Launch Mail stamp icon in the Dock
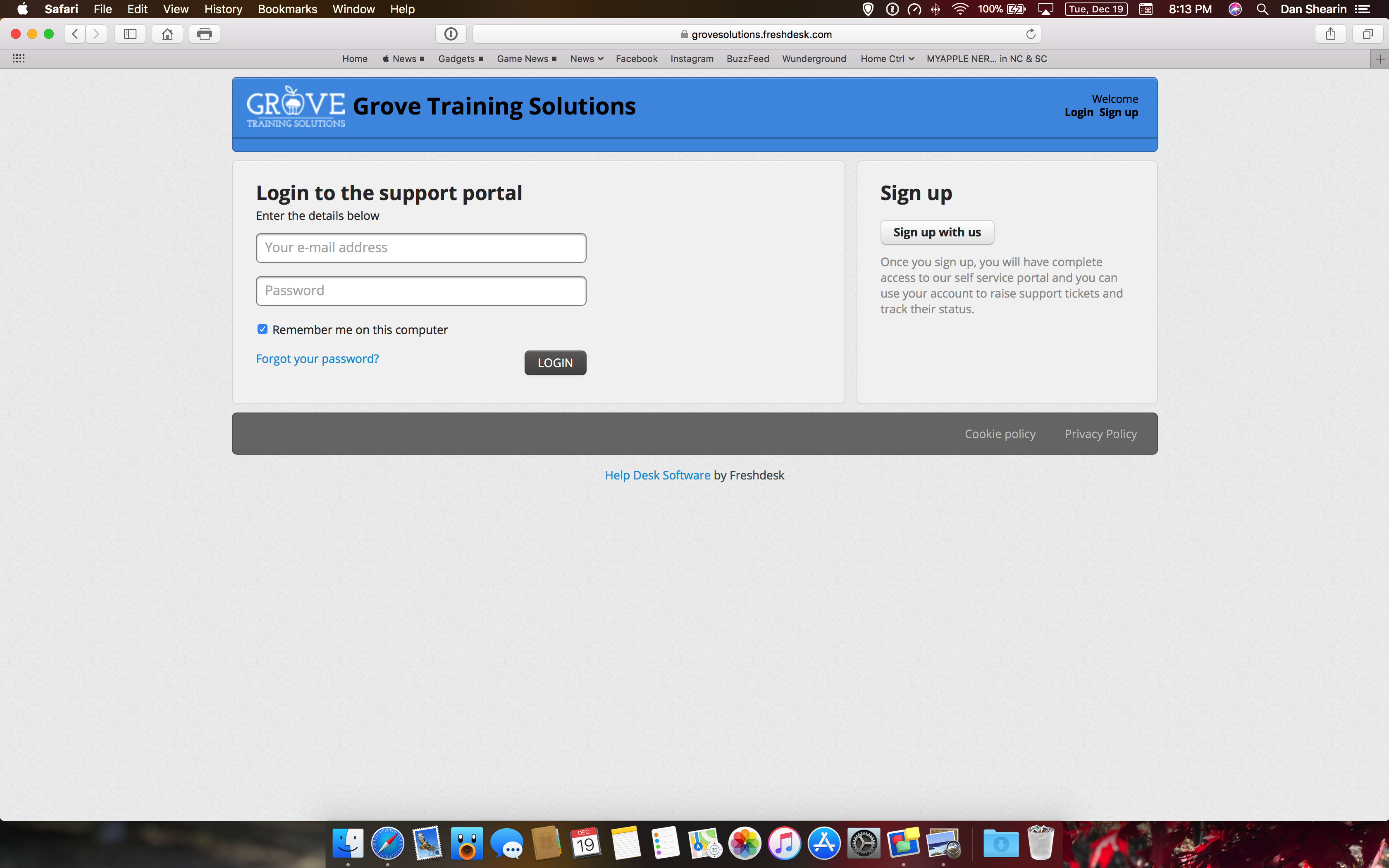The height and width of the screenshot is (868, 1389). click(x=427, y=844)
